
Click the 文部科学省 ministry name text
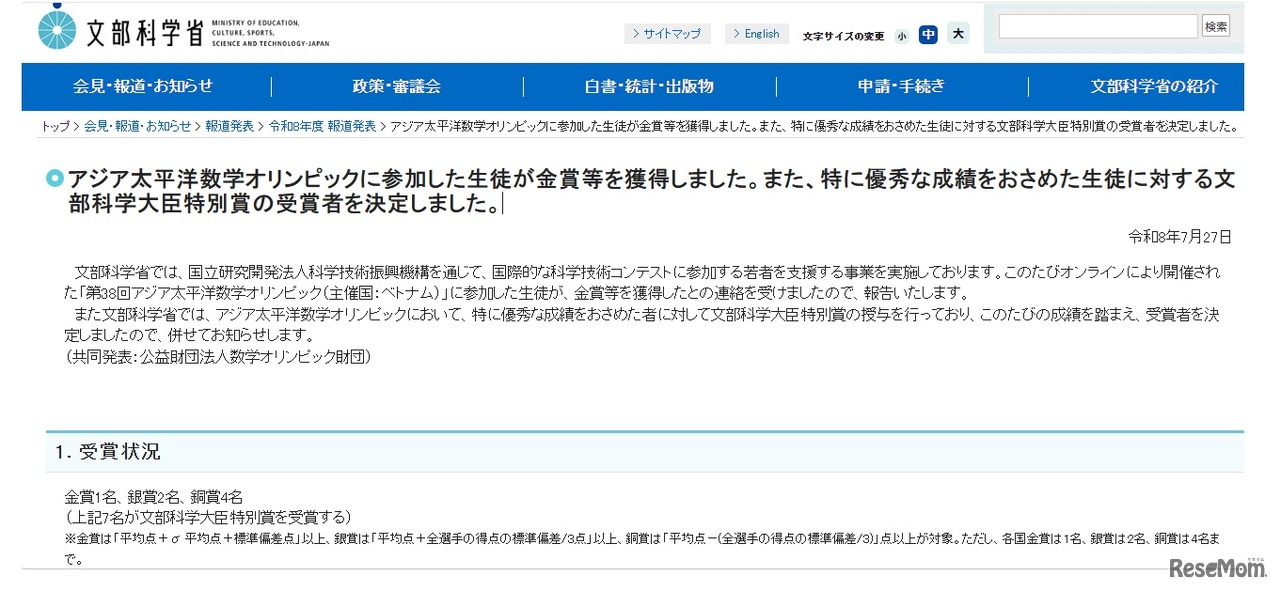click(145, 33)
